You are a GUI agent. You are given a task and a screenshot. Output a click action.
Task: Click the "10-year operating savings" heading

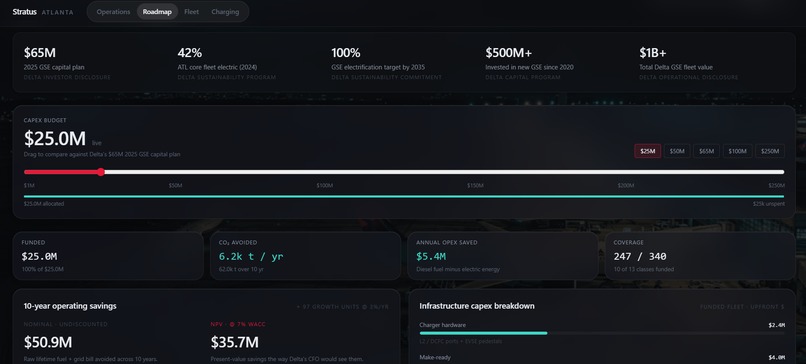pyautogui.click(x=70, y=306)
